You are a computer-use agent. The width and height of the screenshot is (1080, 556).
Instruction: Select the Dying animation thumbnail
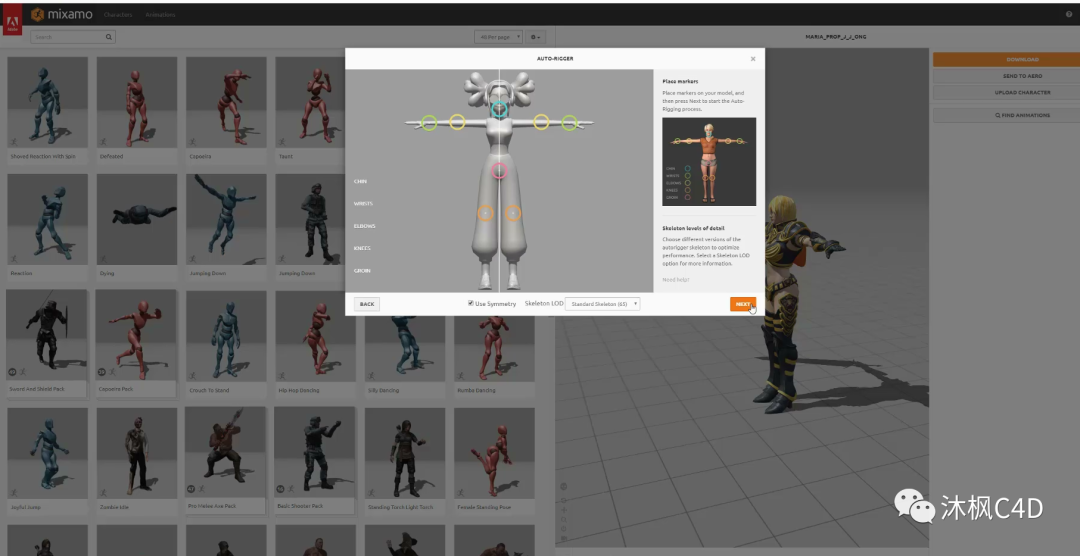pos(136,220)
